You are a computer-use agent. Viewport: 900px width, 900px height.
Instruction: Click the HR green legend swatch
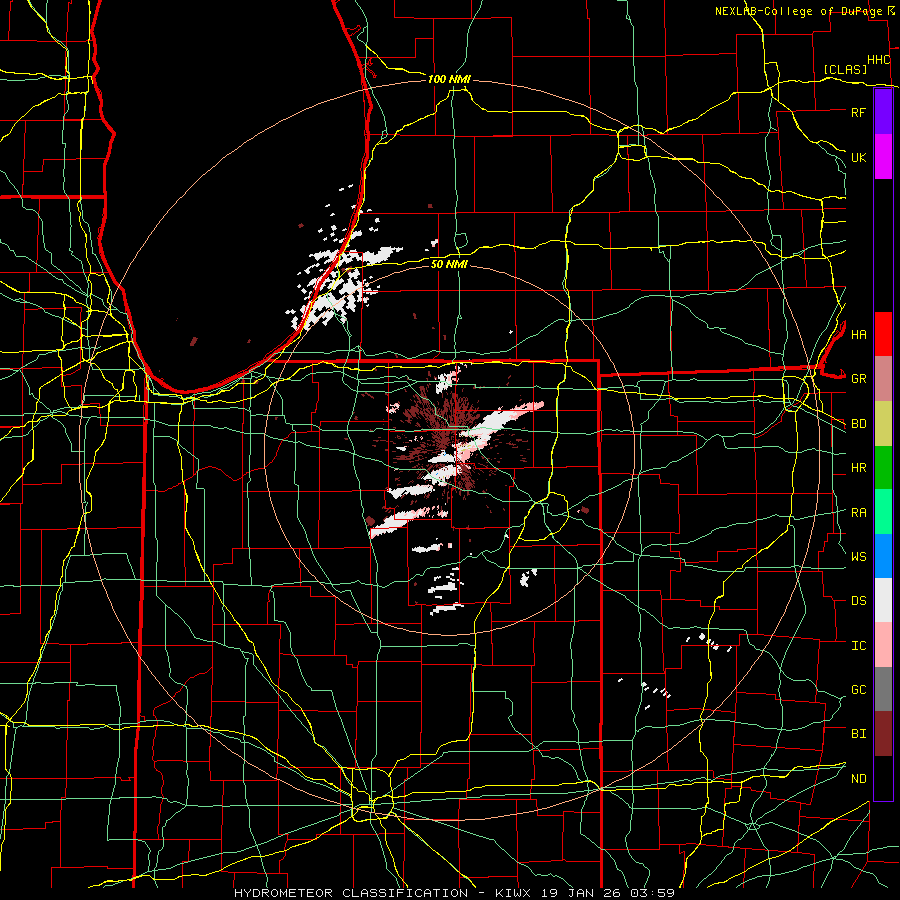point(883,467)
